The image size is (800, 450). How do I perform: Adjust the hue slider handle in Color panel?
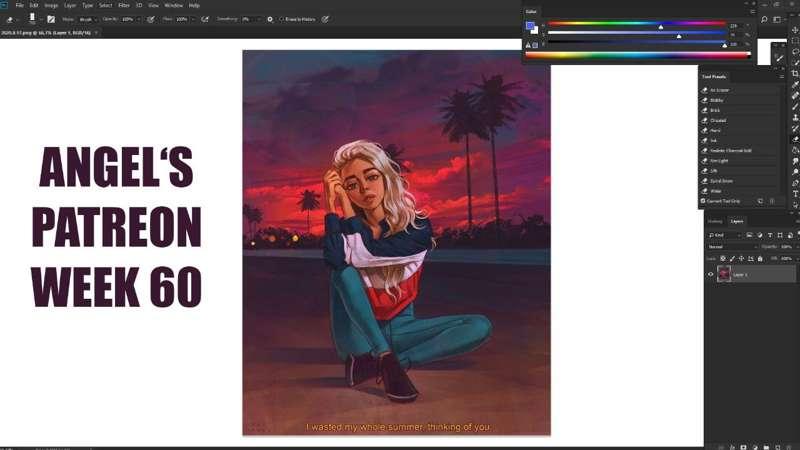click(661, 27)
